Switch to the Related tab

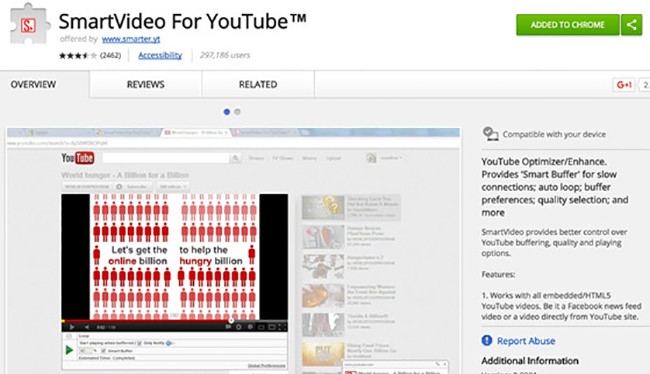(258, 85)
